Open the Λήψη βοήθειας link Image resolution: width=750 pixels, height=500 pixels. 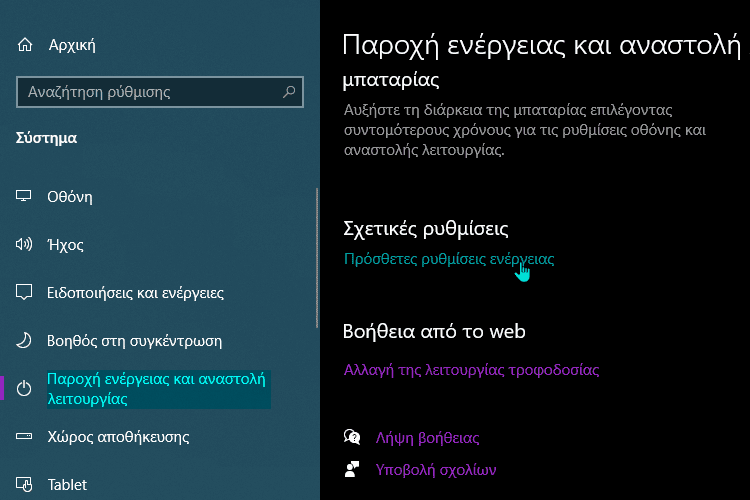point(428,438)
